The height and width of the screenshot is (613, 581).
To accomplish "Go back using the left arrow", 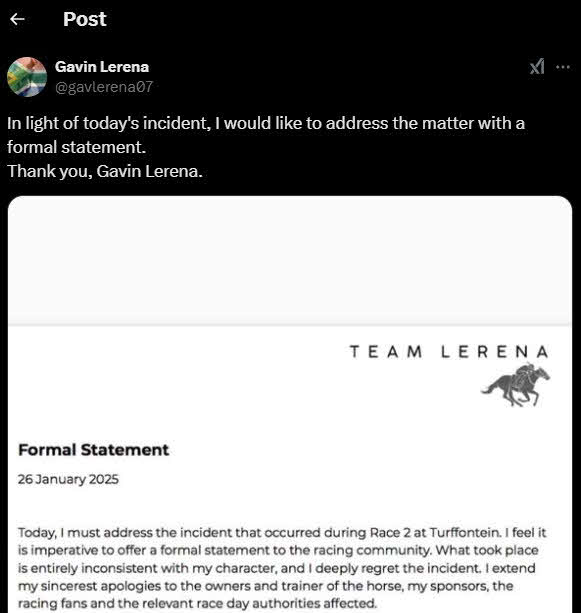I will 17,19.
